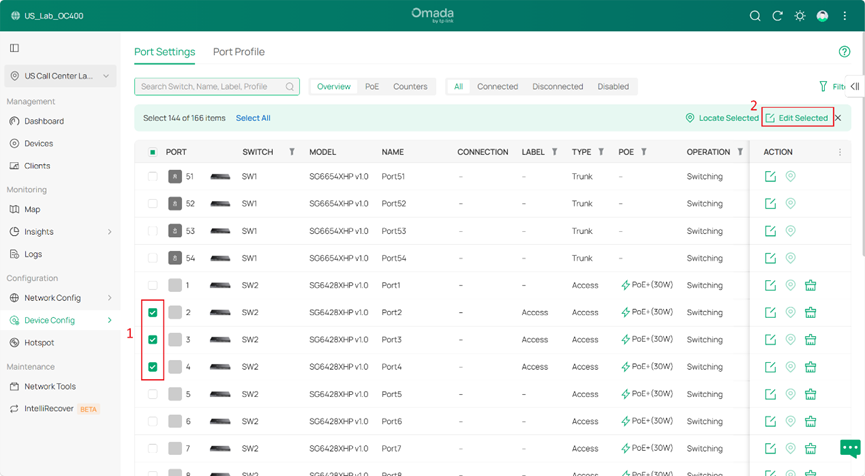865x476 pixels.
Task: Expand the Network Config submenu chevron
Action: click(x=109, y=298)
